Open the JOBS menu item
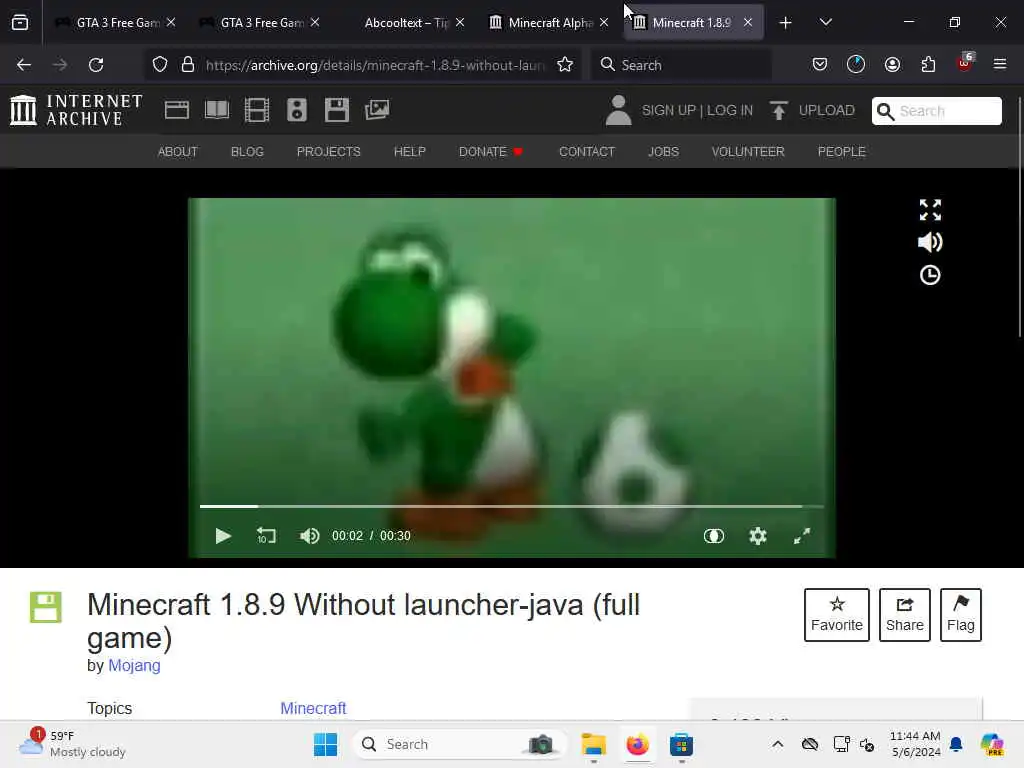Image resolution: width=1024 pixels, height=768 pixels. pos(664,152)
